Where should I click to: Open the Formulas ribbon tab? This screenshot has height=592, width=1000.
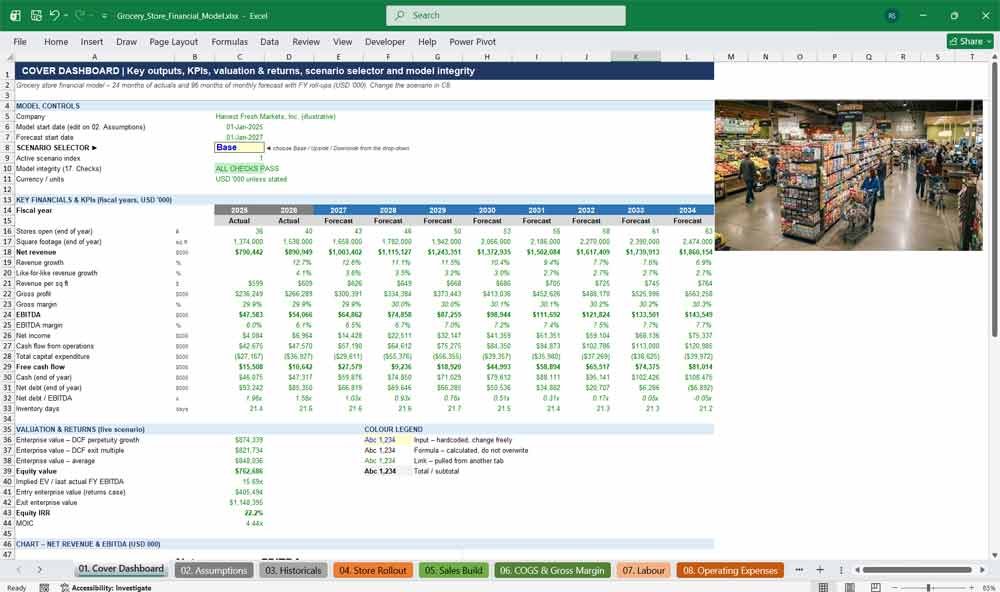tap(230, 41)
